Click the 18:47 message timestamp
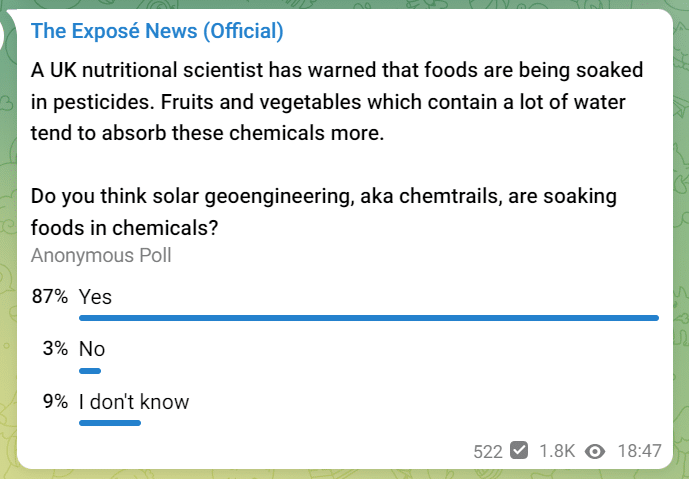689x479 pixels. (x=639, y=451)
